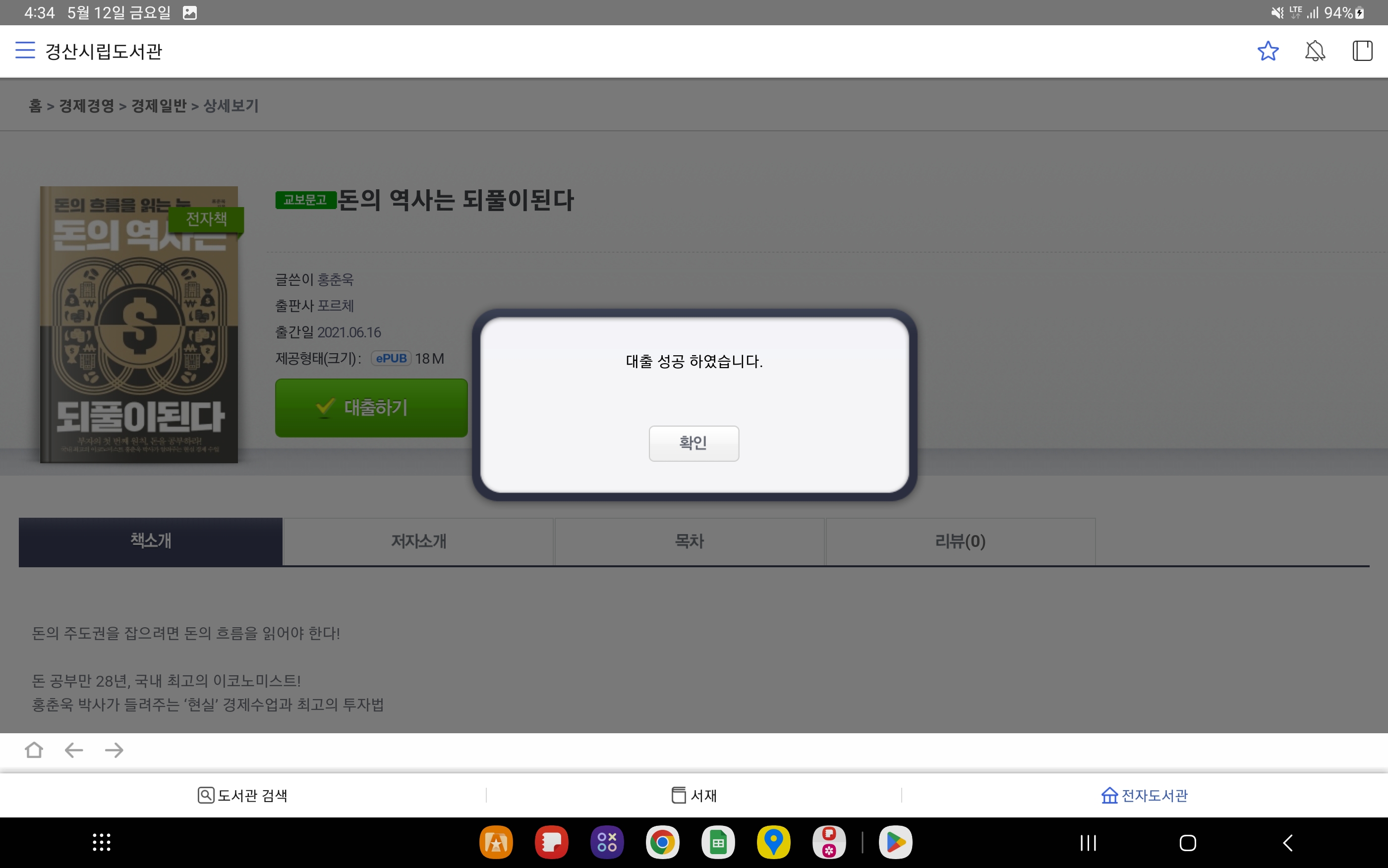Click the 경제경영 breadcrumb link
The image size is (1388, 868).
coord(87,106)
